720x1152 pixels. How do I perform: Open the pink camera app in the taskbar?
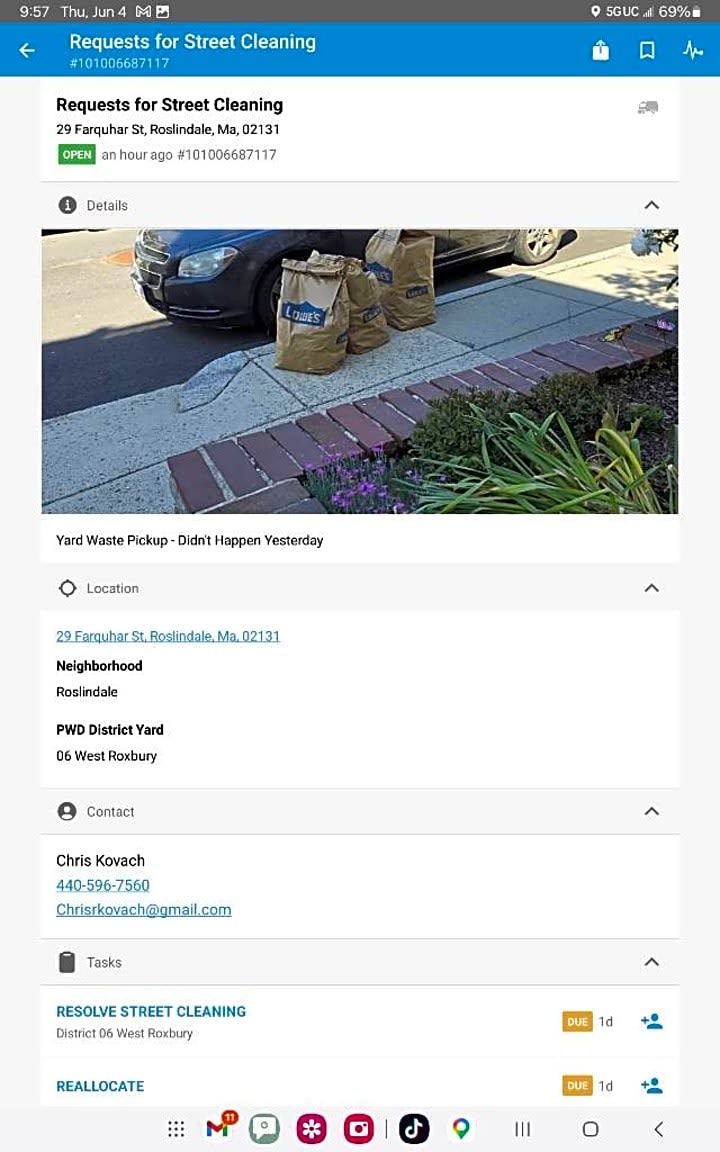pos(359,1128)
